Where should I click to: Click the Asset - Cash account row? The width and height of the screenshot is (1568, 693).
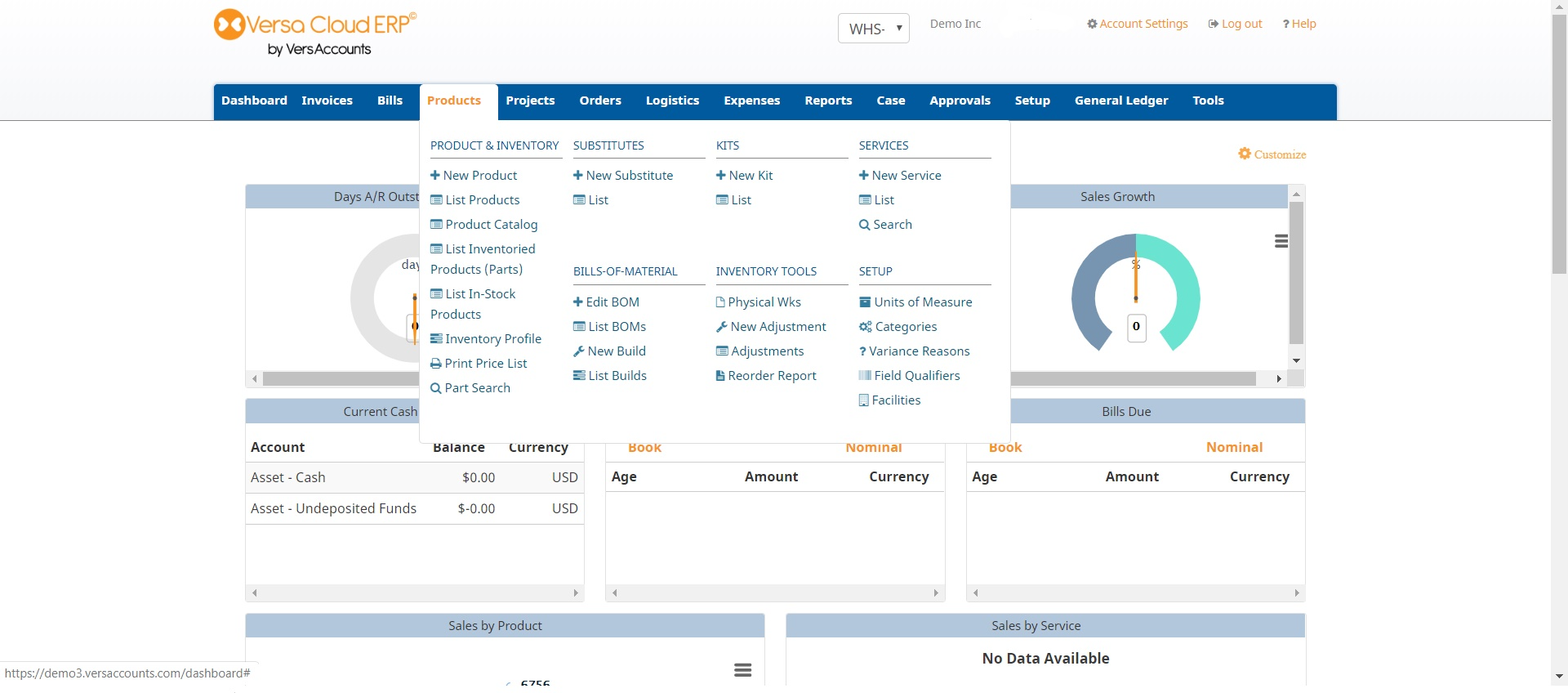tap(415, 477)
